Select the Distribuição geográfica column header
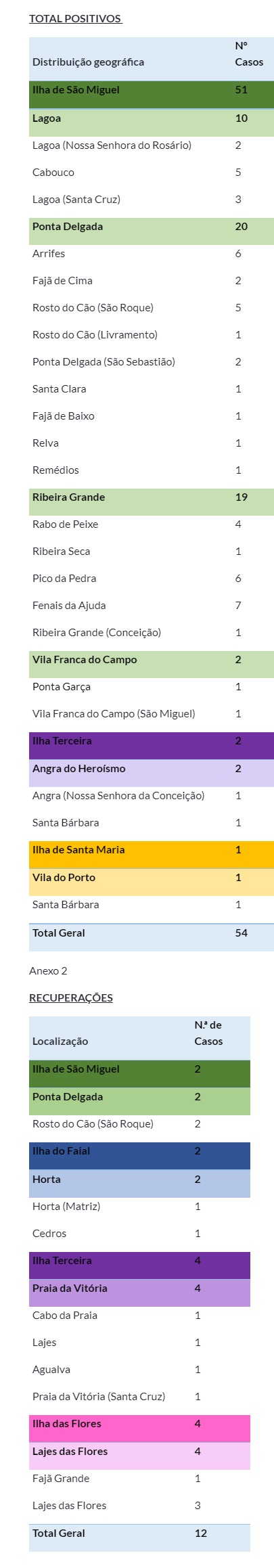Viewport: 274px width, 1568px height. point(88,62)
